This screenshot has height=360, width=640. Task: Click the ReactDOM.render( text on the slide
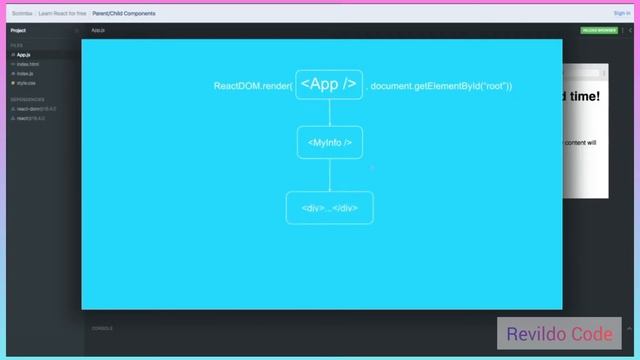click(253, 86)
